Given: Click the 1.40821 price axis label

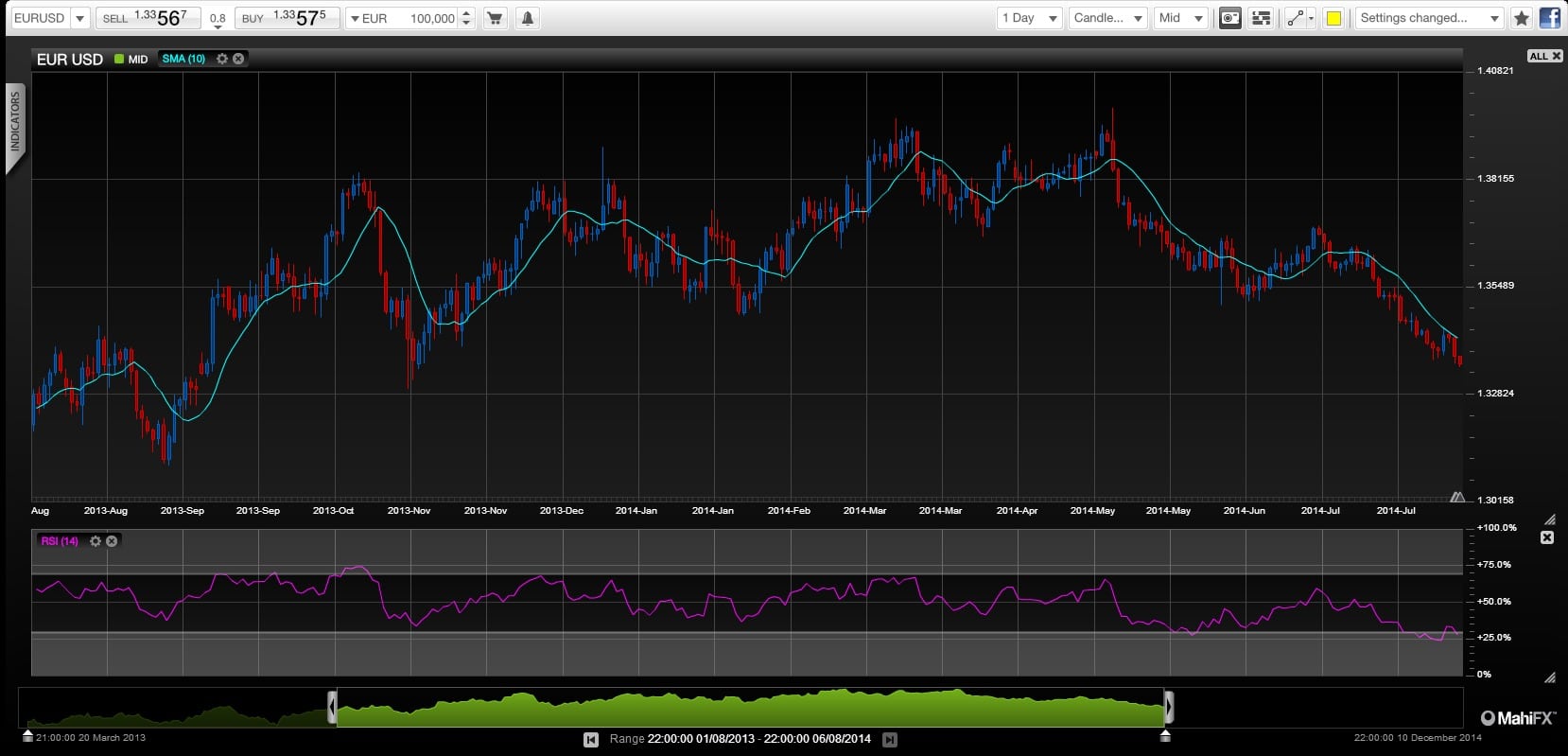Looking at the screenshot, I should point(1495,70).
